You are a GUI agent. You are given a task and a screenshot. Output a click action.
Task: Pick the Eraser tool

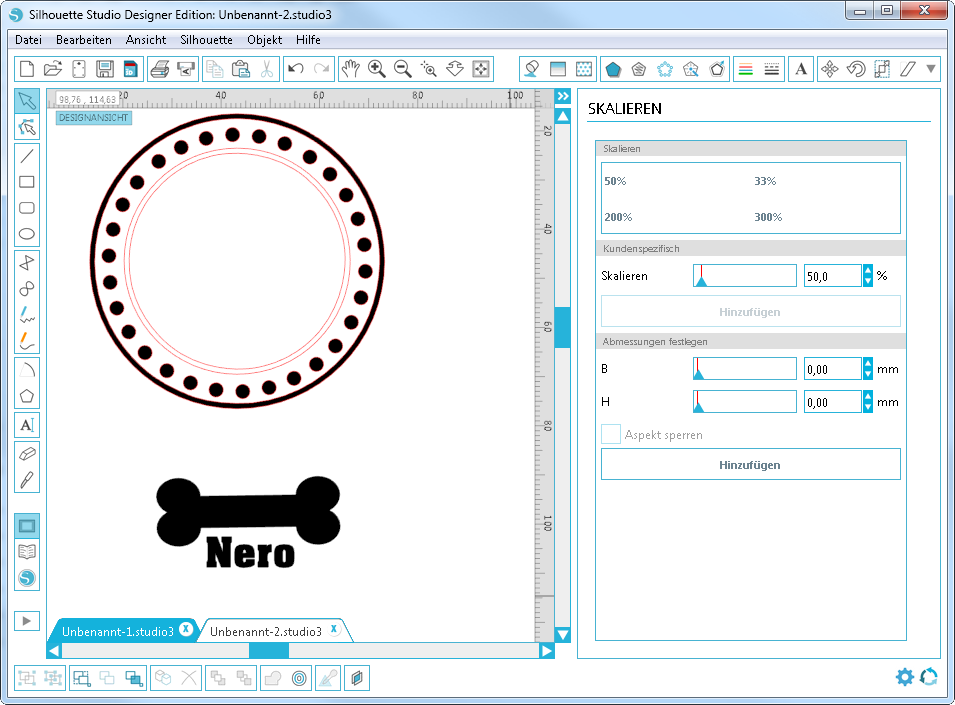point(27,453)
